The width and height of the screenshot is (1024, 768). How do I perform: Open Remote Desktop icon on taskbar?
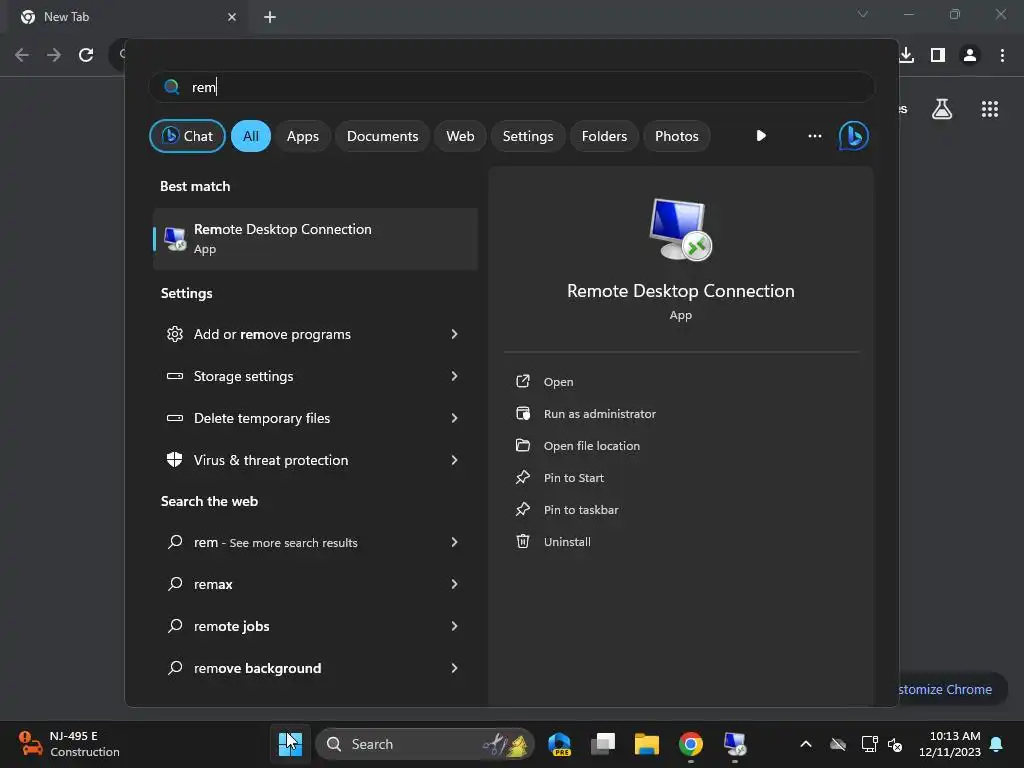tap(735, 744)
